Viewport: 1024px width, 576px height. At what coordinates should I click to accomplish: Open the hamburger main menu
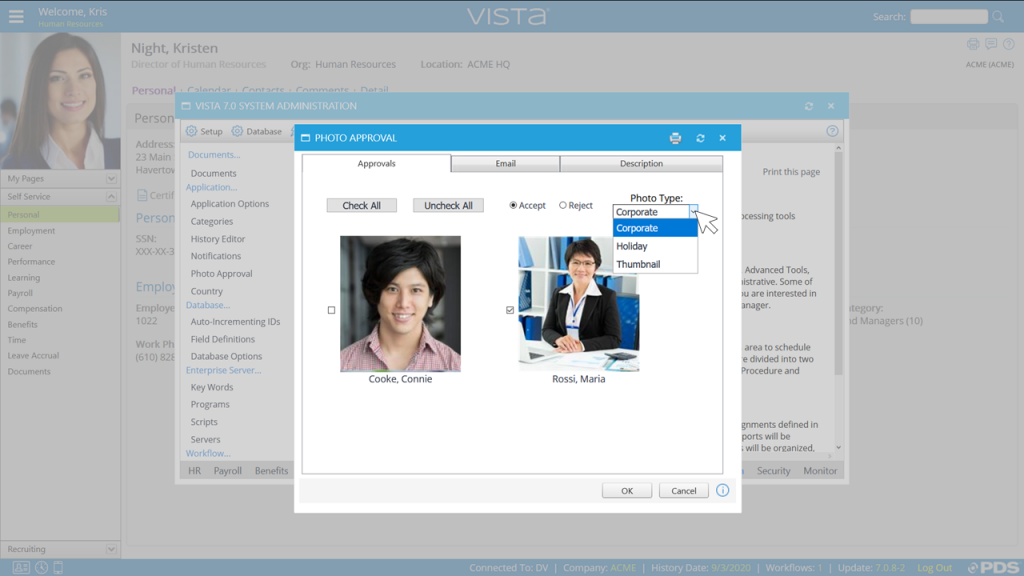pos(16,16)
